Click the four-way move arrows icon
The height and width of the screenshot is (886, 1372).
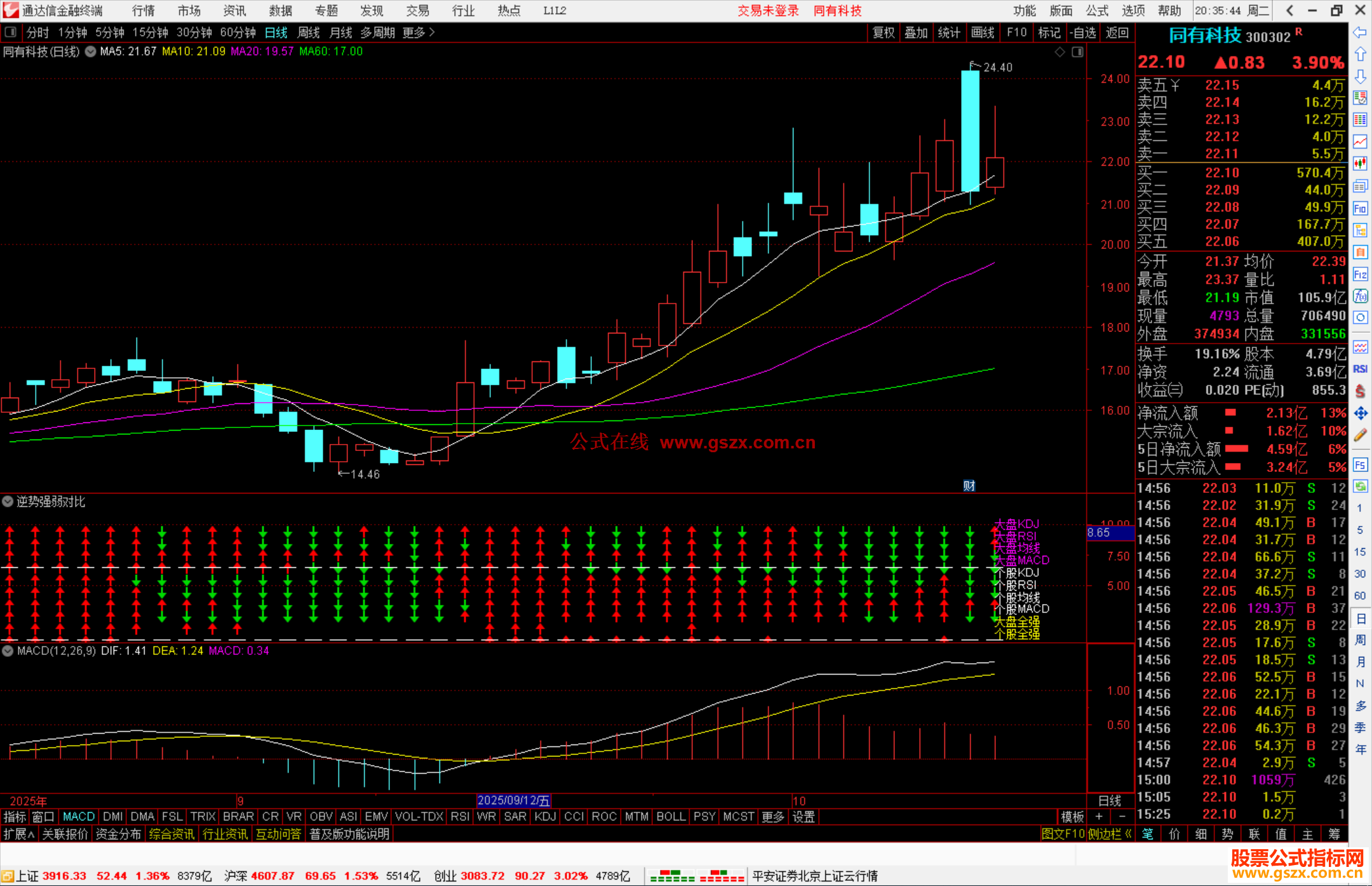pyautogui.click(x=1360, y=413)
